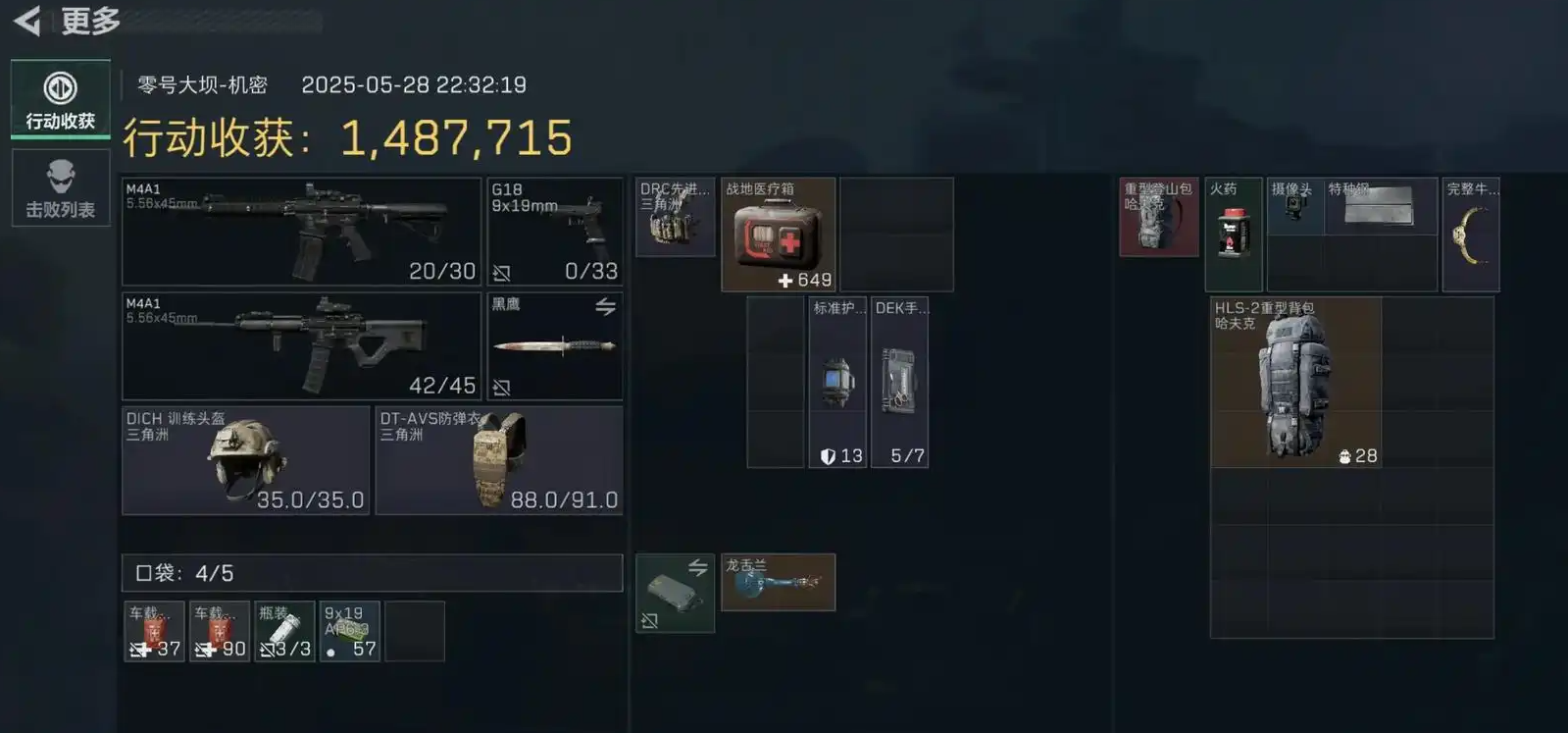Open the DICH 训练头盔 helmet item
This screenshot has width=1568, height=733.
click(246, 460)
